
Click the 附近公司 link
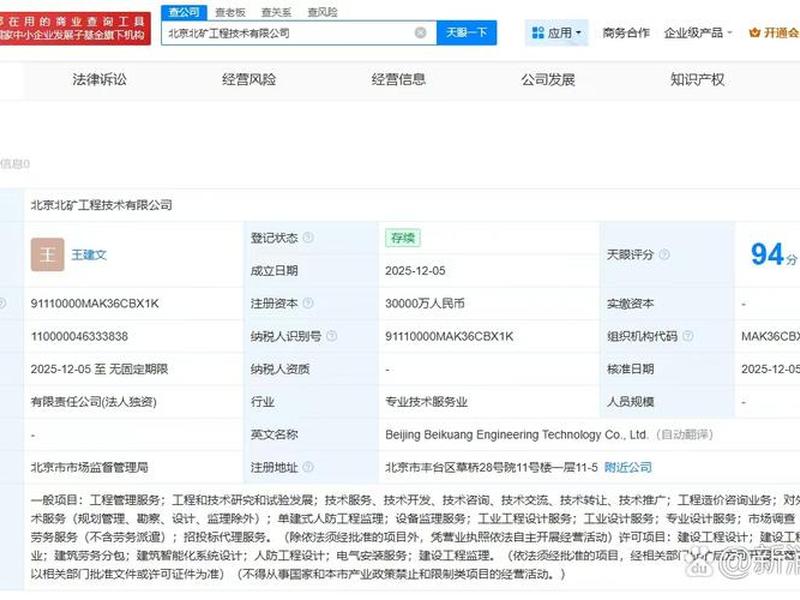point(628,467)
